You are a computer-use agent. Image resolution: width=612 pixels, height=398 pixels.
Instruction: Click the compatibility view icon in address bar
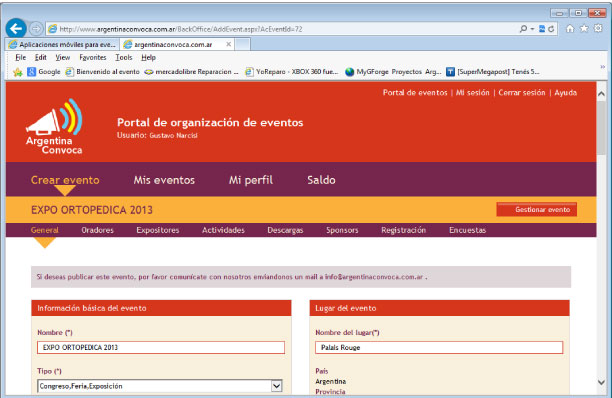542,29
